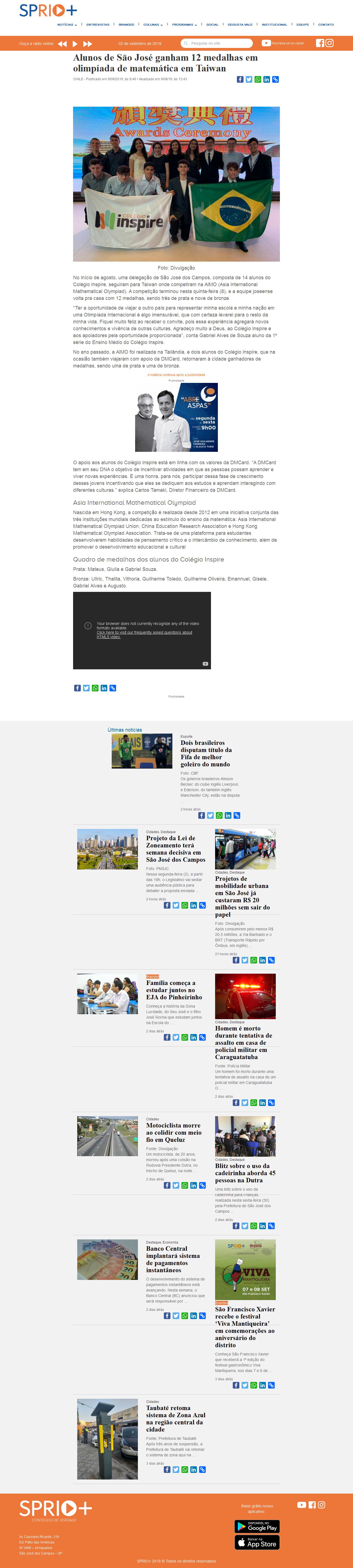Image resolution: width=353 pixels, height=1568 pixels.
Task: Click the radio fast-forward button
Action: pos(88,44)
